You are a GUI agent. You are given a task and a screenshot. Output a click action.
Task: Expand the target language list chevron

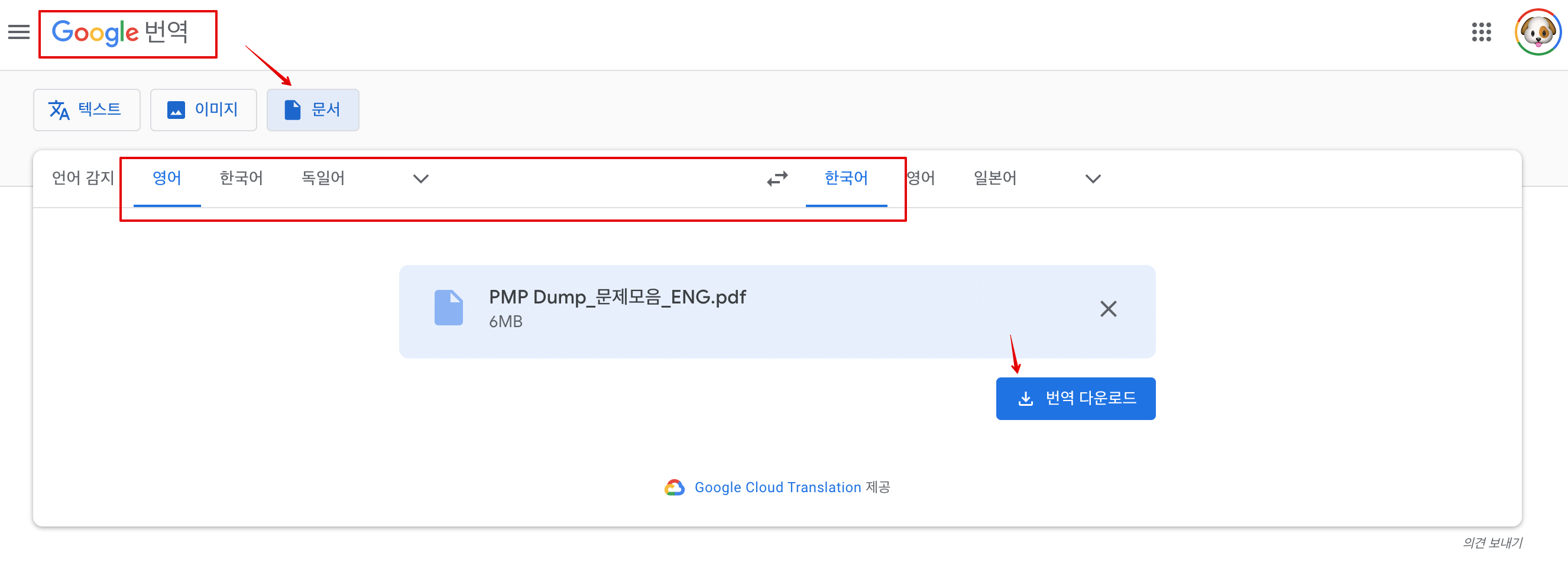coord(1093,179)
